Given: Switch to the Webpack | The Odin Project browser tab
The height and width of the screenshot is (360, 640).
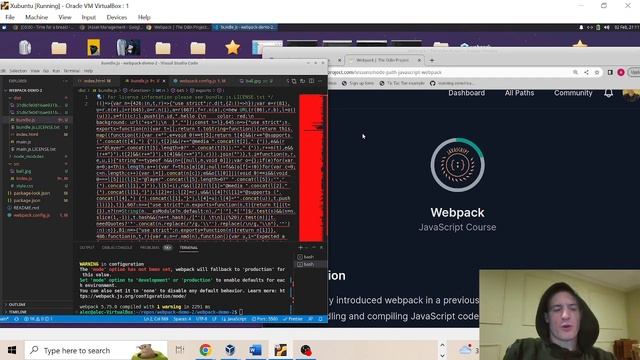Looking at the screenshot, I should pyautogui.click(x=382, y=60).
